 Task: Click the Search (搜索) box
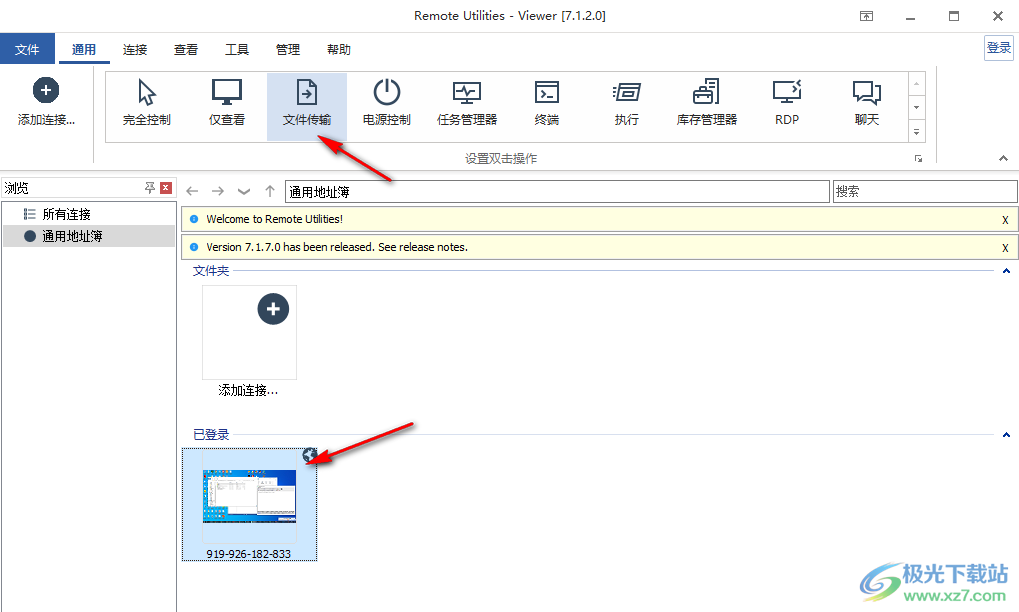pyautogui.click(x=925, y=192)
